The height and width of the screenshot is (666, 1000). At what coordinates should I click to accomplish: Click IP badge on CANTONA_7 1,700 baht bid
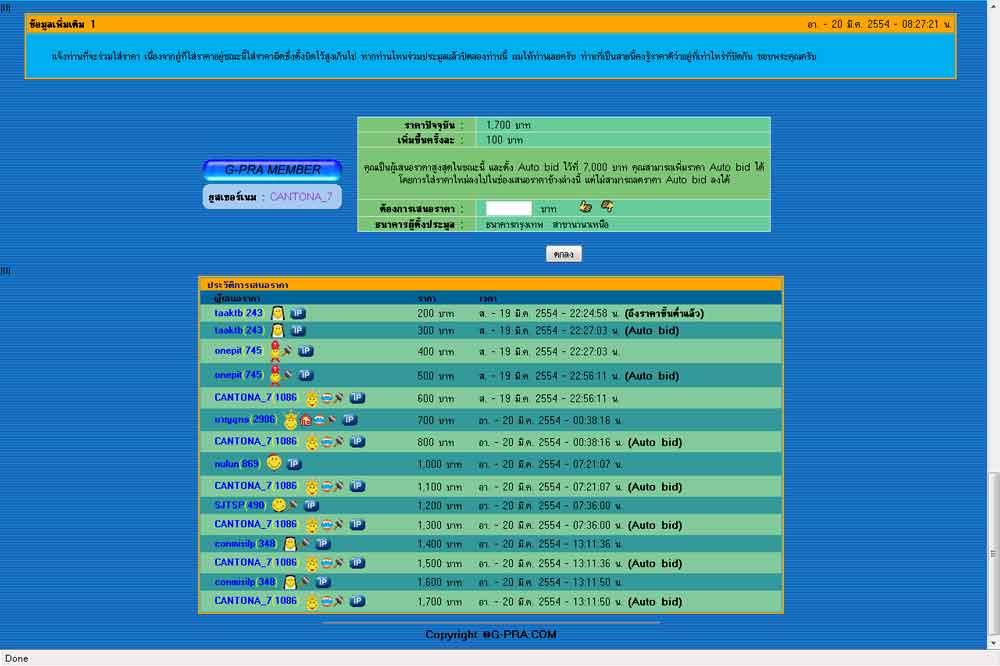tap(357, 602)
